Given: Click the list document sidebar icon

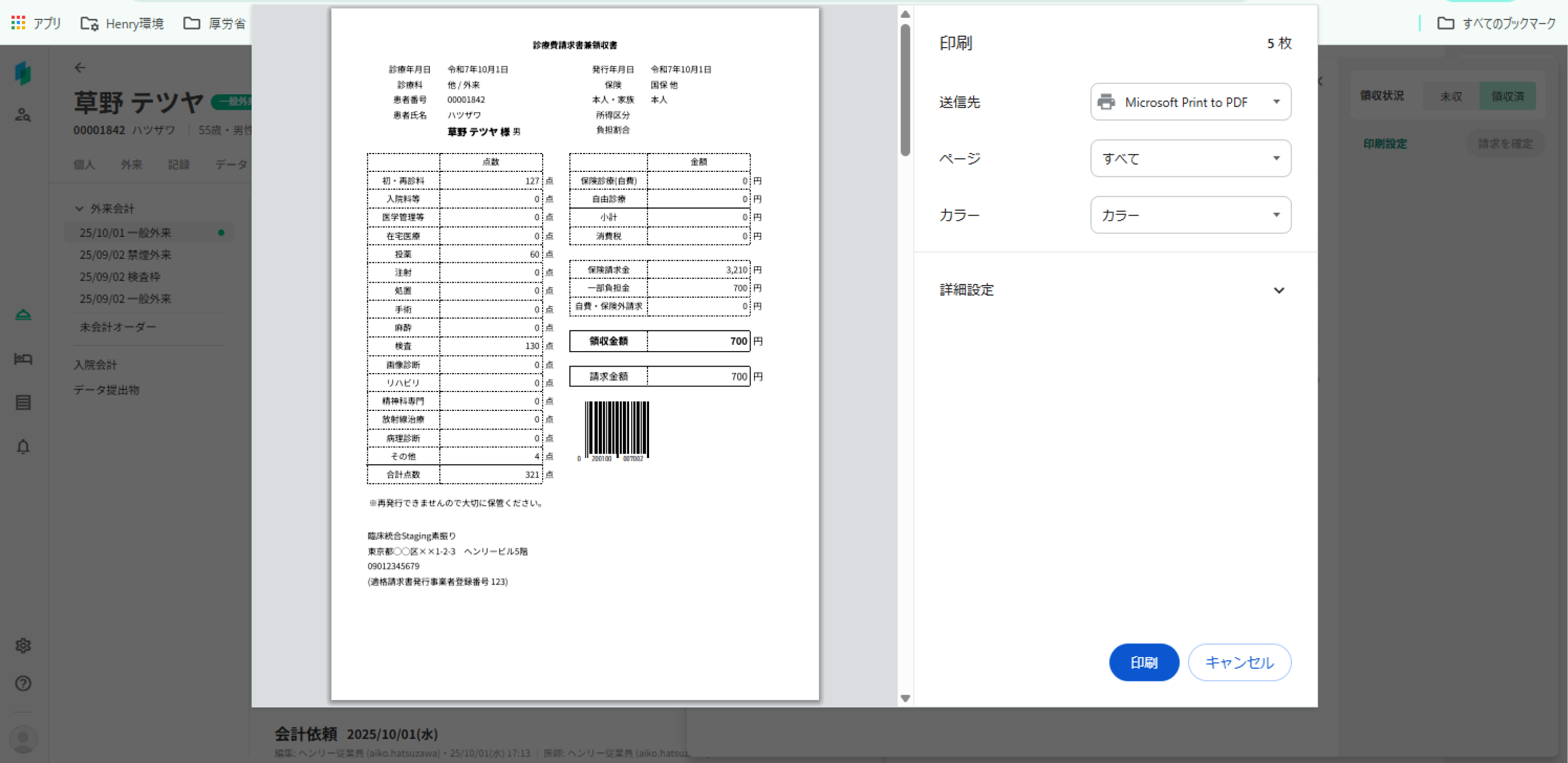Looking at the screenshot, I should tap(23, 402).
